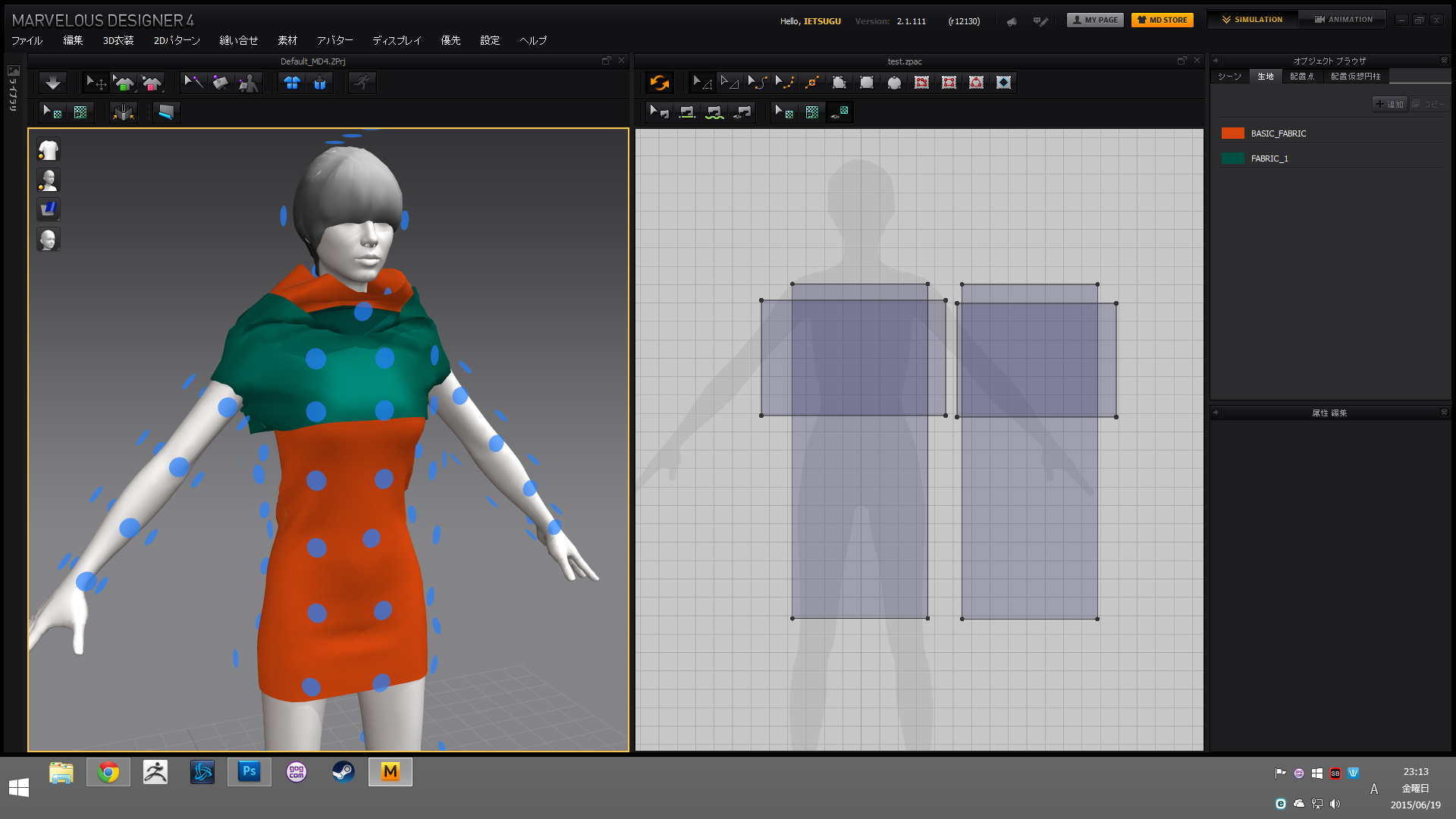This screenshot has height=819, width=1456.
Task: Open the ファイル menu
Action: 27,40
